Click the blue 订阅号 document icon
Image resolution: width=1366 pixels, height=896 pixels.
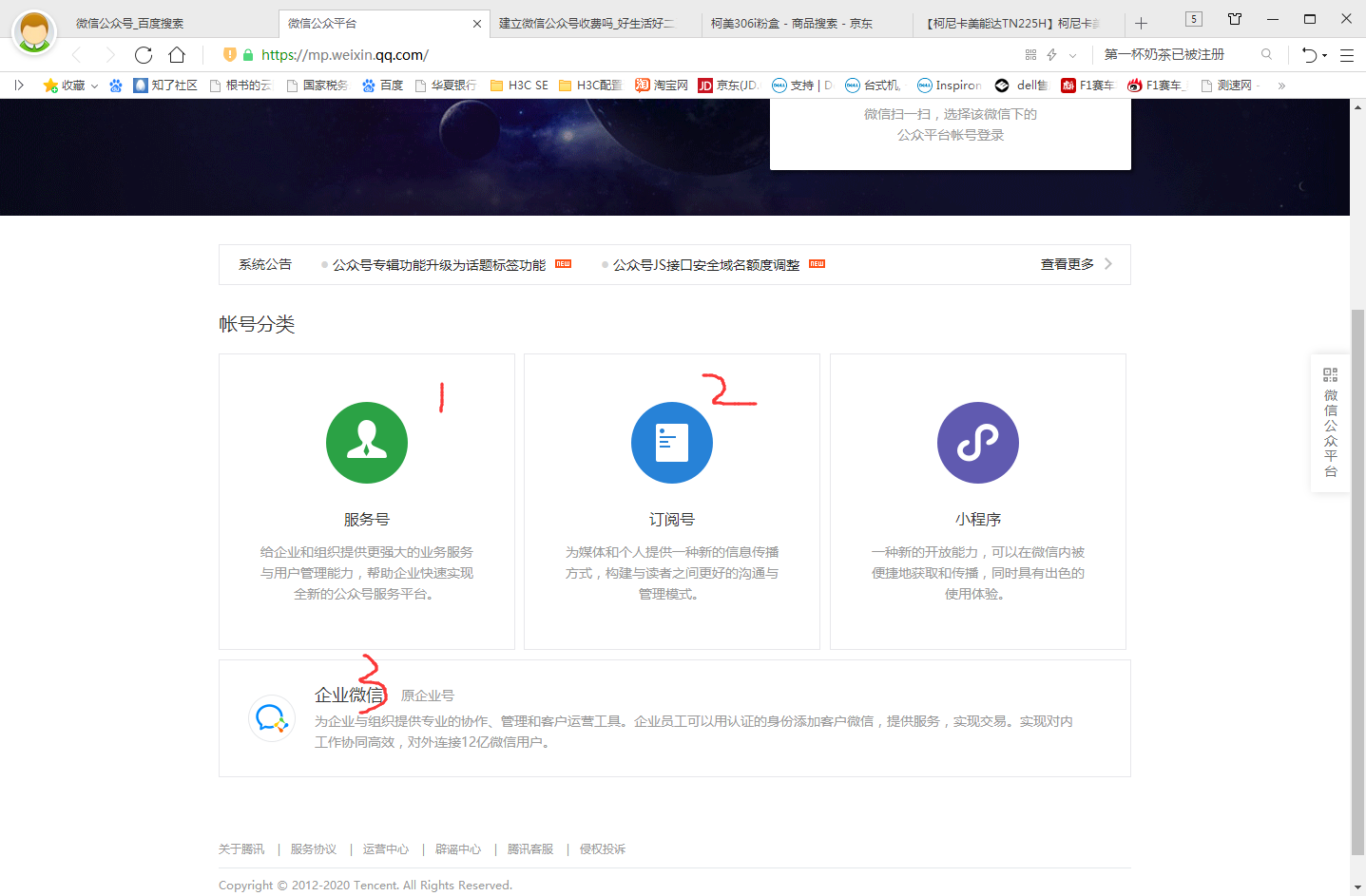pos(671,443)
